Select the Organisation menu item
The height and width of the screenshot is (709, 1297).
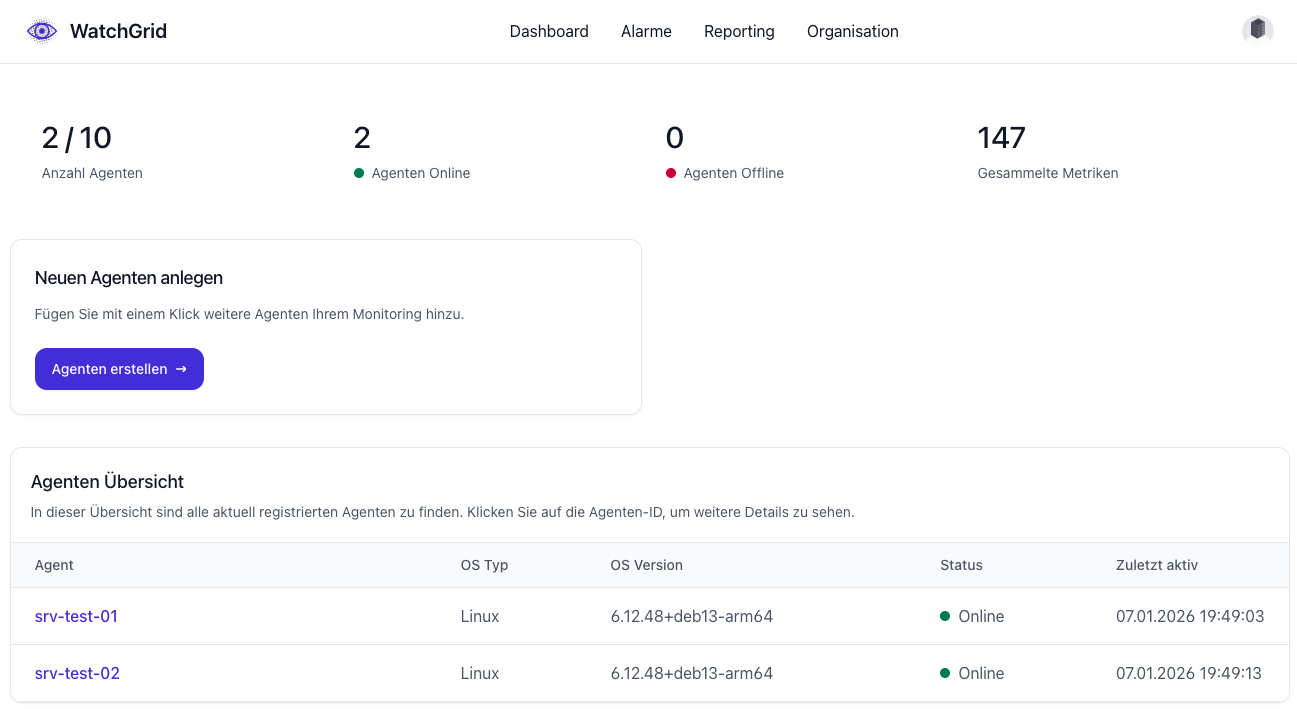click(853, 31)
